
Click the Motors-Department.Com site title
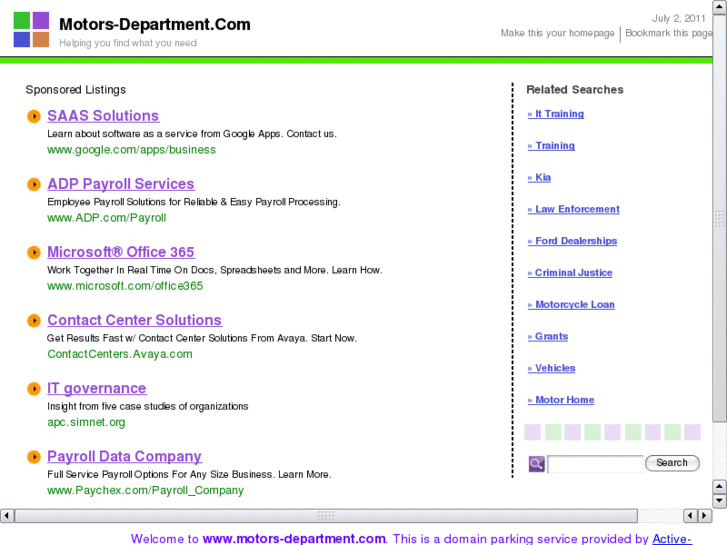point(155,25)
